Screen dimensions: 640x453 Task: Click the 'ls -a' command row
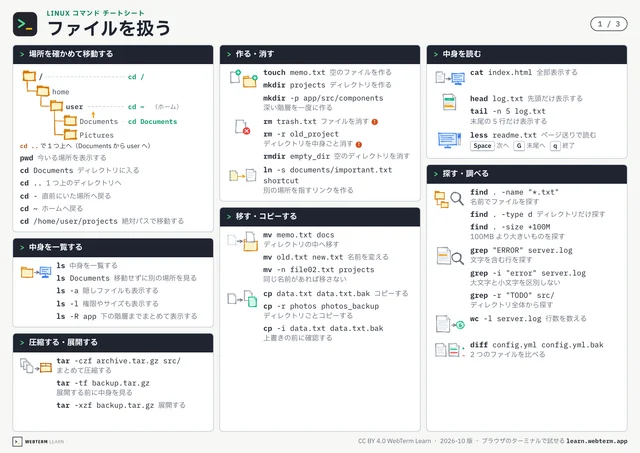(x=107, y=291)
